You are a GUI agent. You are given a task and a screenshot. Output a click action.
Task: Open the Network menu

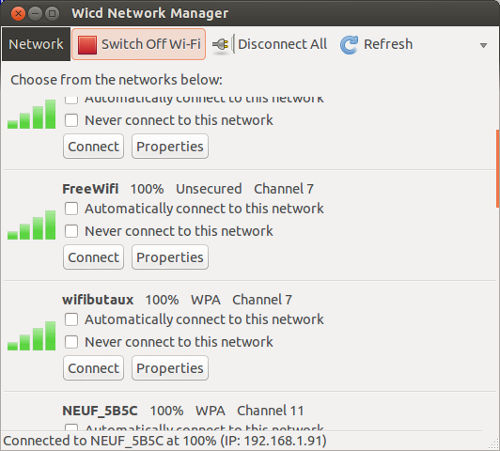click(x=36, y=44)
